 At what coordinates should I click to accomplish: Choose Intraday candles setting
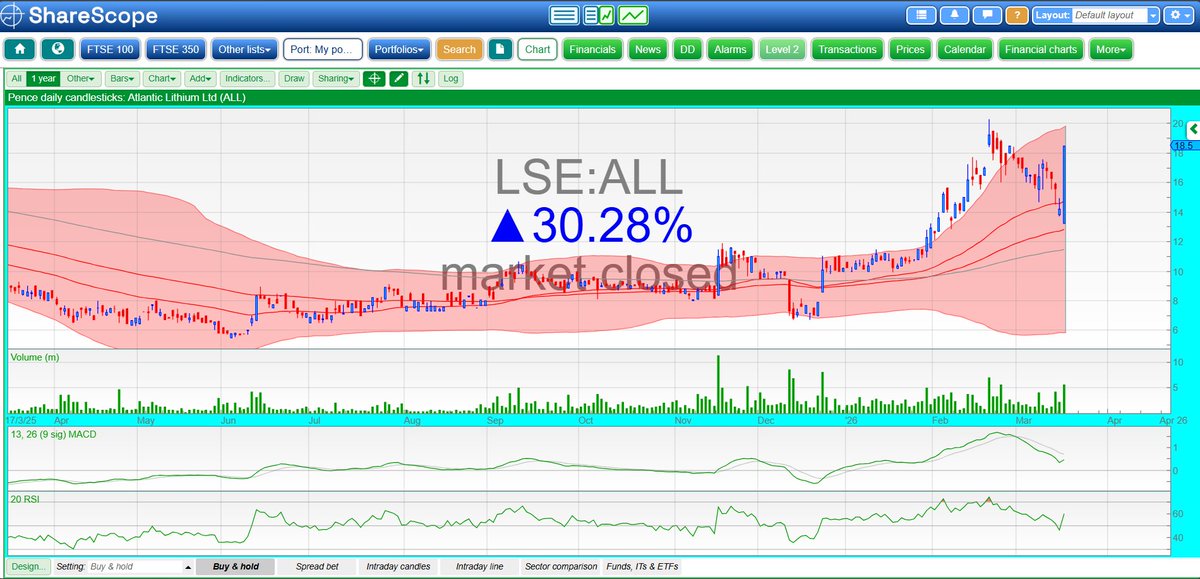(399, 566)
